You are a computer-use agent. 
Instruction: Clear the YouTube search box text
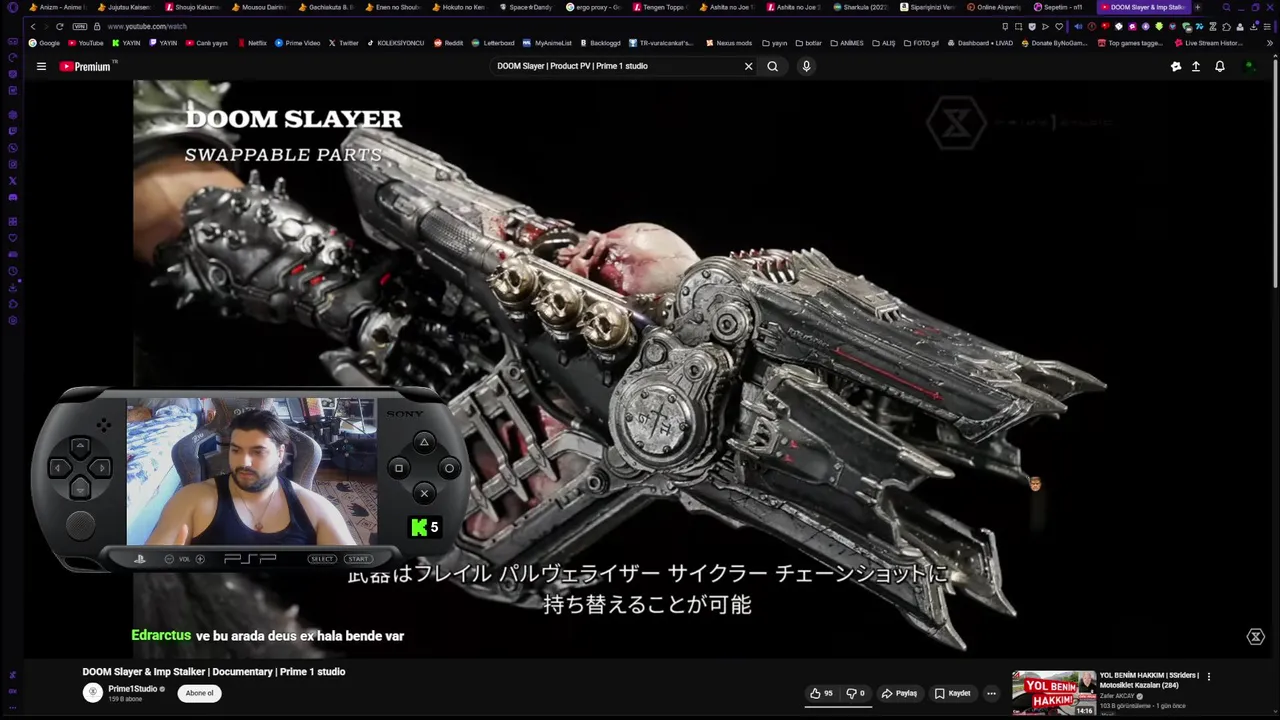pyautogui.click(x=748, y=66)
